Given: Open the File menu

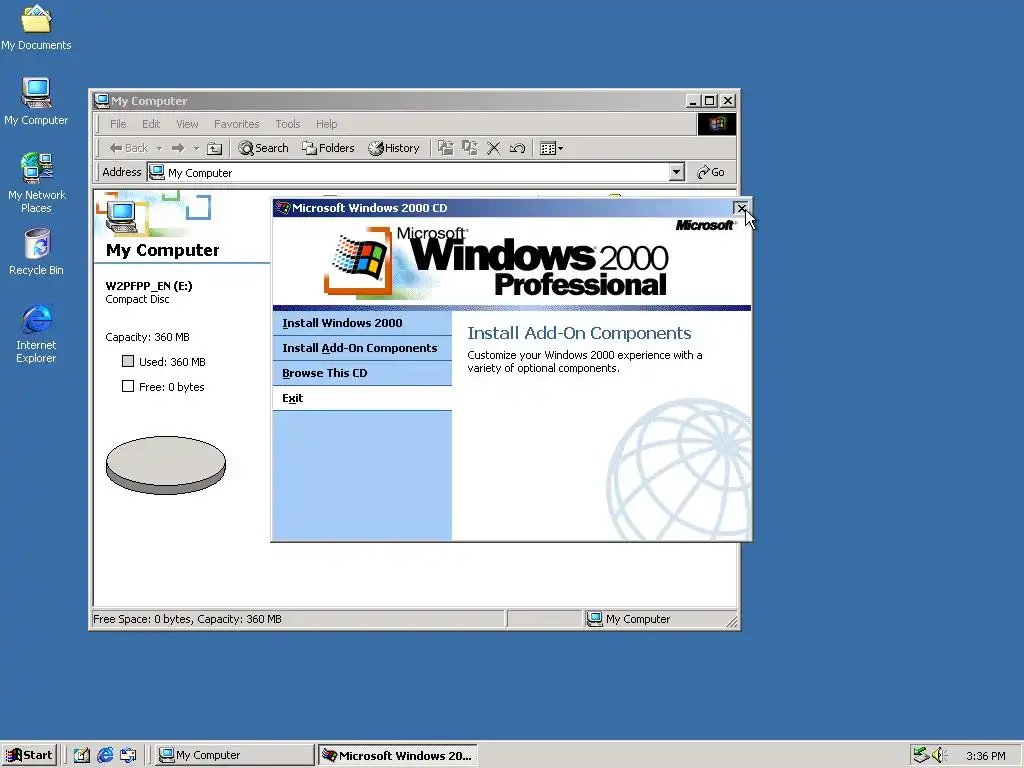Looking at the screenshot, I should (118, 124).
